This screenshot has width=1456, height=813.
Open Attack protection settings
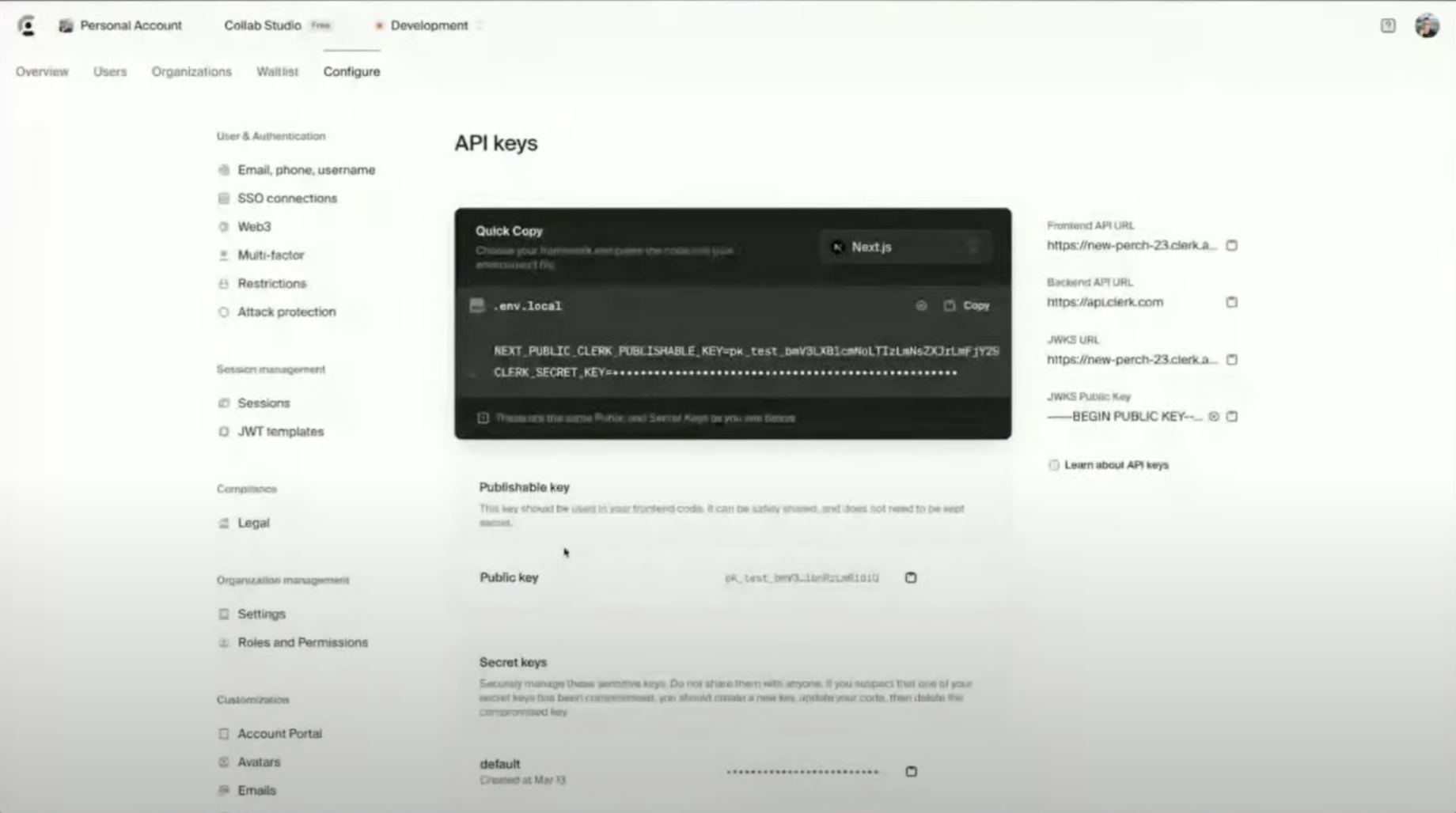[285, 312]
